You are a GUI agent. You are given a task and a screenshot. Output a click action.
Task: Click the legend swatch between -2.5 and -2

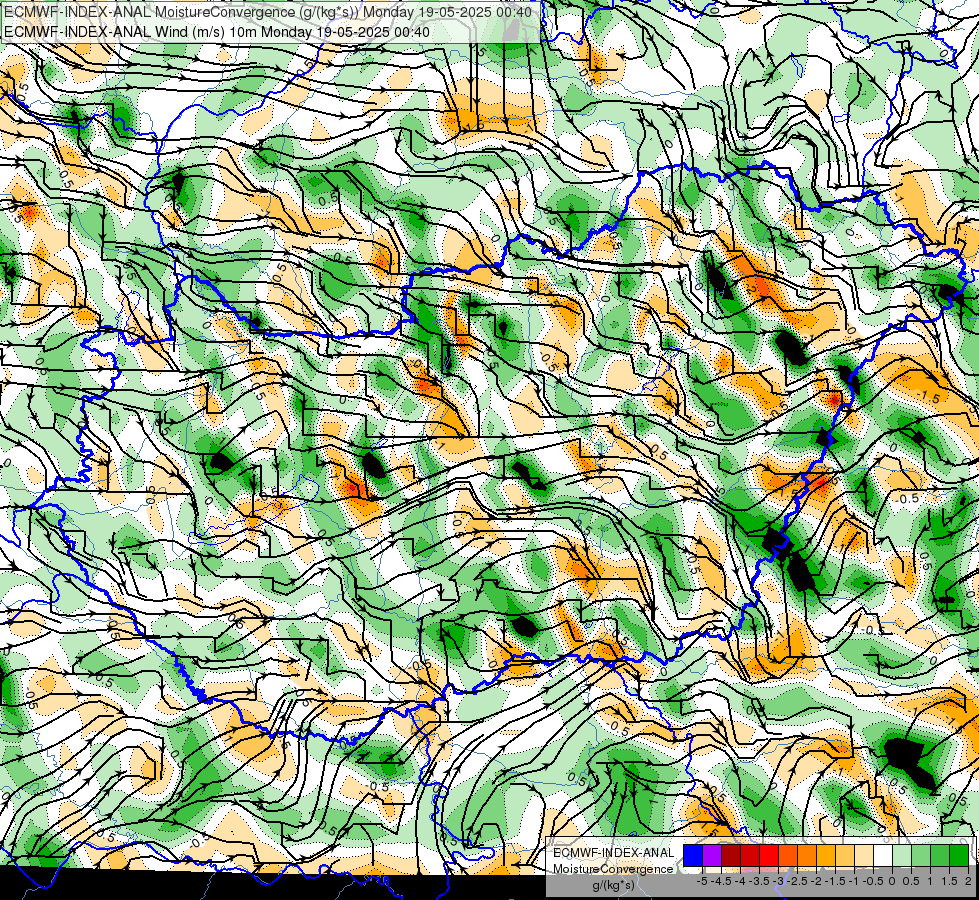click(x=807, y=856)
